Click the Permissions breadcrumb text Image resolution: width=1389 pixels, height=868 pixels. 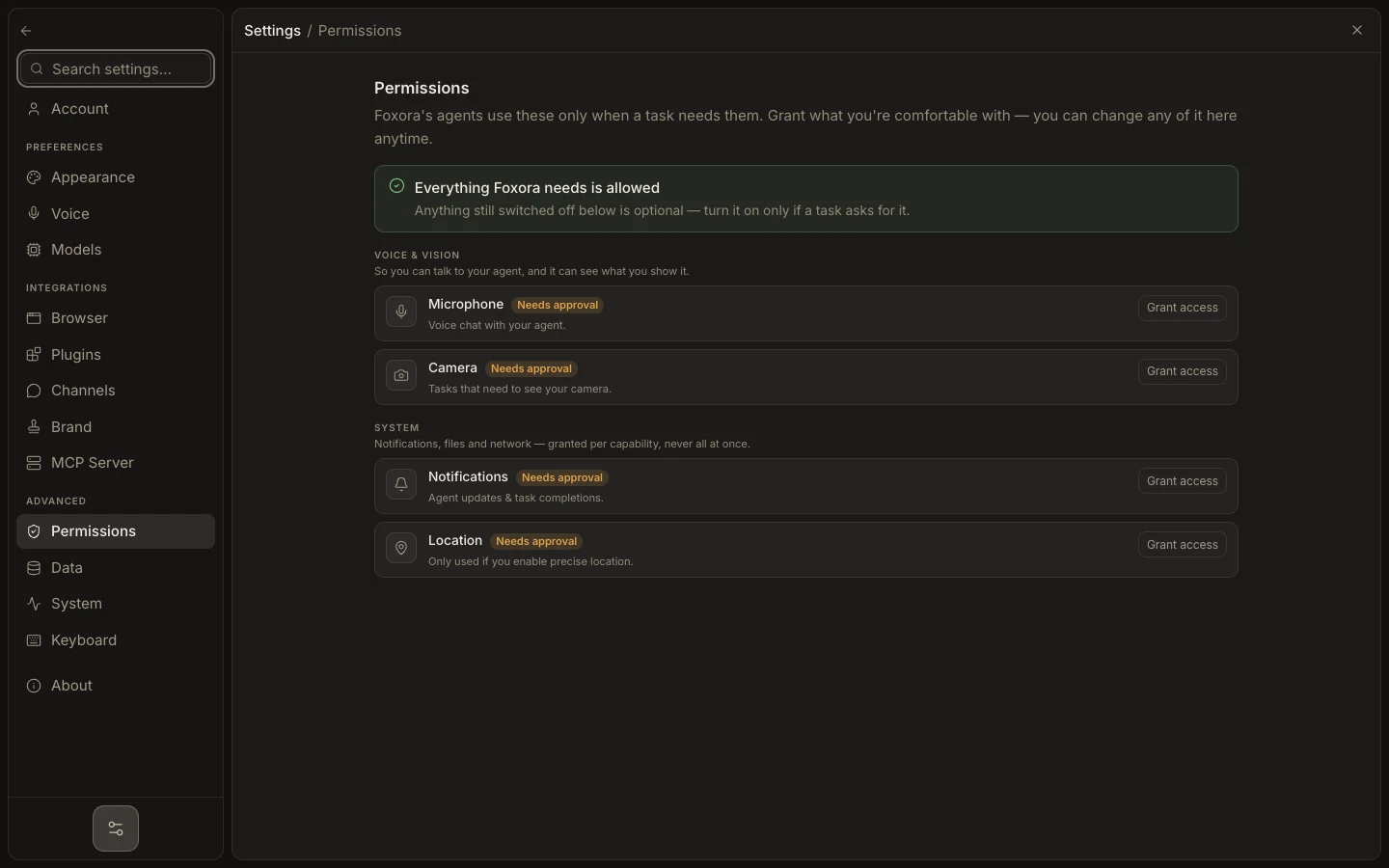[x=360, y=31]
